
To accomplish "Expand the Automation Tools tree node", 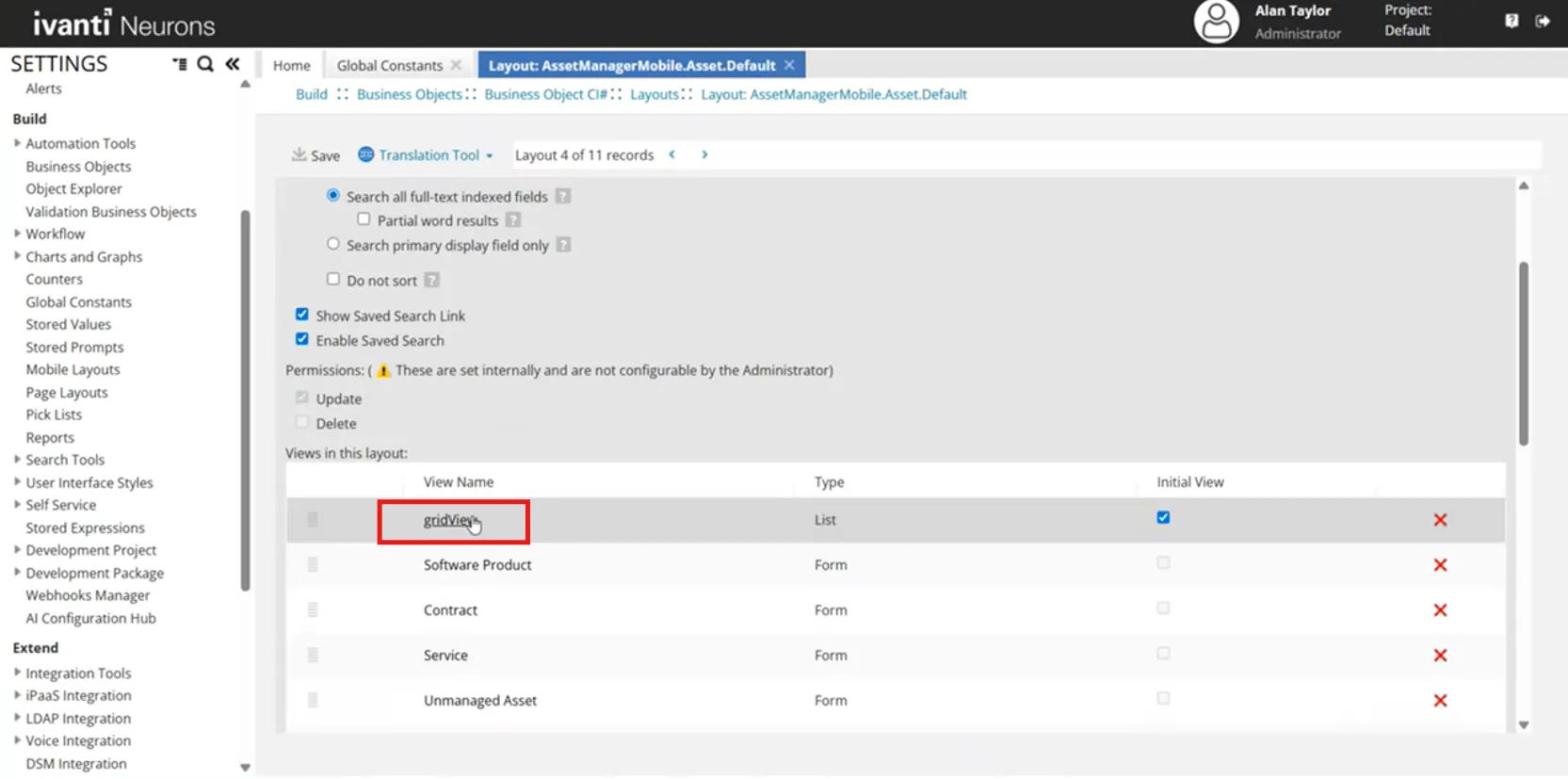I will pos(17,143).
